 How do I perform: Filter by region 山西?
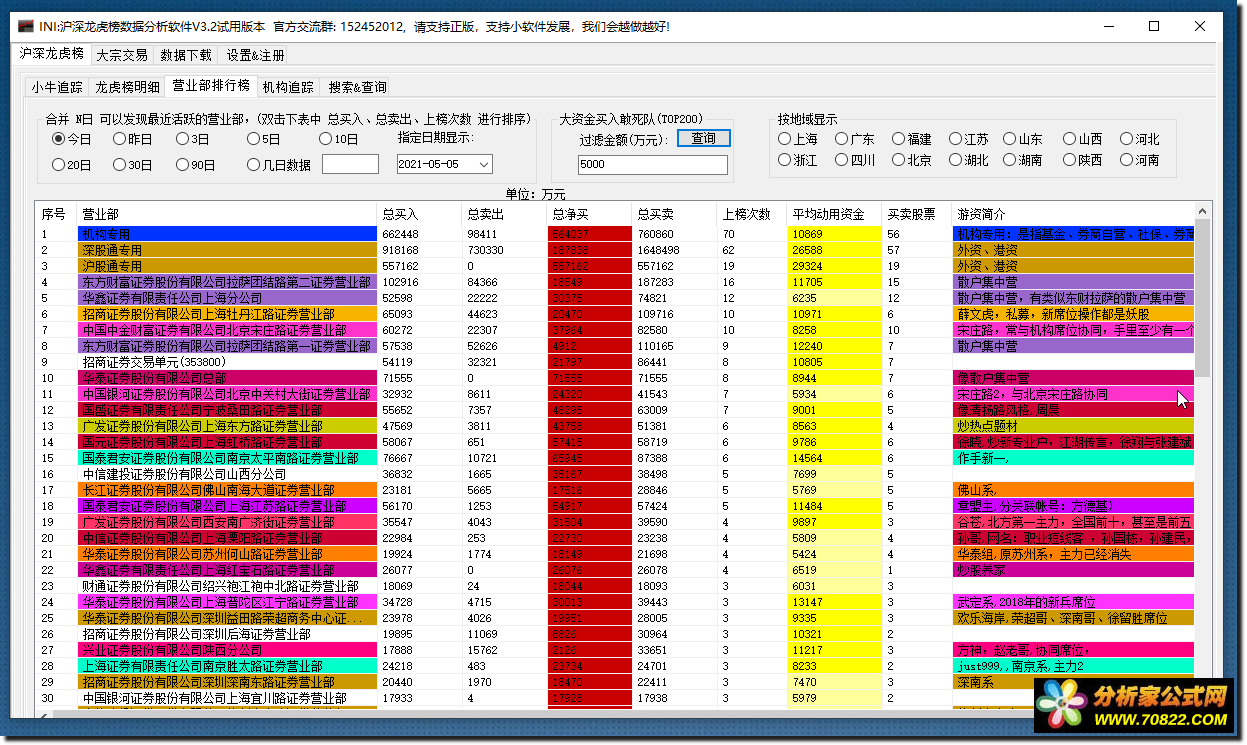pyautogui.click(x=1082, y=139)
